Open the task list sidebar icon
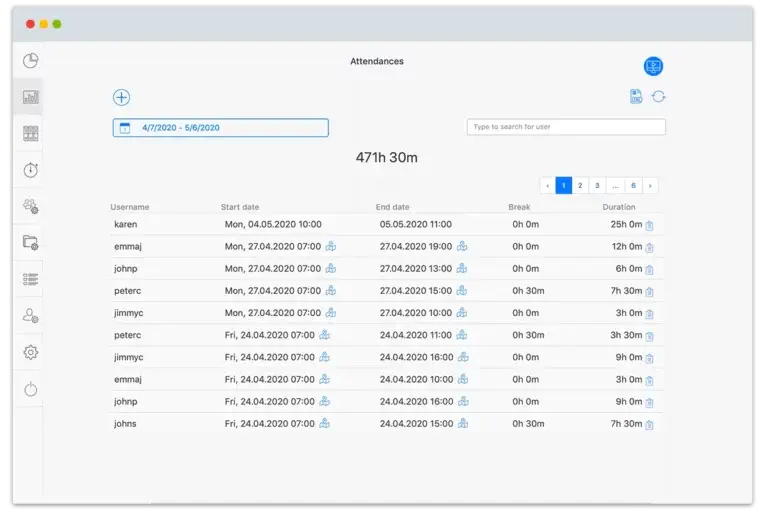 point(30,279)
